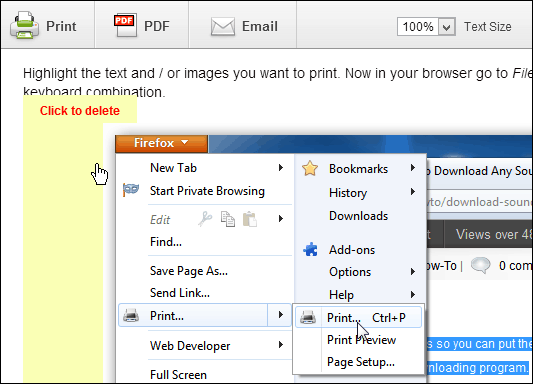Open the History menu entry
This screenshot has height=384, width=533.
coord(348,193)
